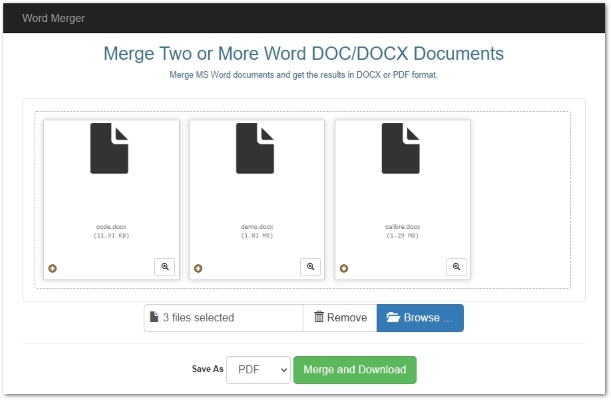Open the zoom preview for demo.docx
611x400 pixels.
(311, 266)
